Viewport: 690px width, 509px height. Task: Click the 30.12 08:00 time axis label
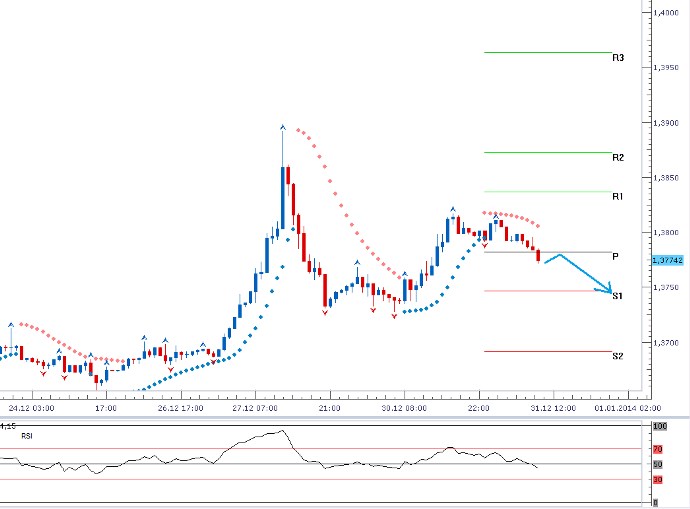point(404,408)
